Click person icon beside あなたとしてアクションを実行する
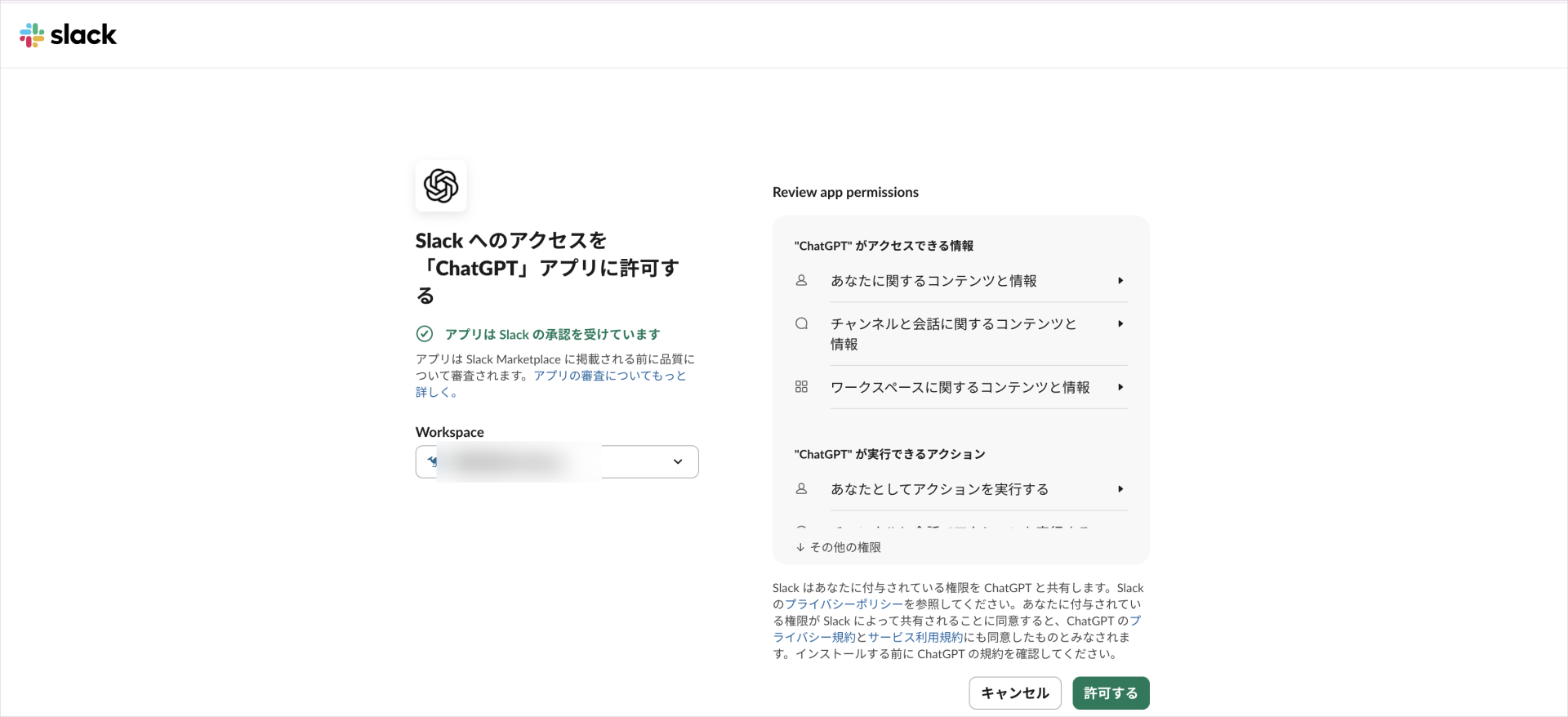Screen dimensions: 1568x717 (x=801, y=489)
